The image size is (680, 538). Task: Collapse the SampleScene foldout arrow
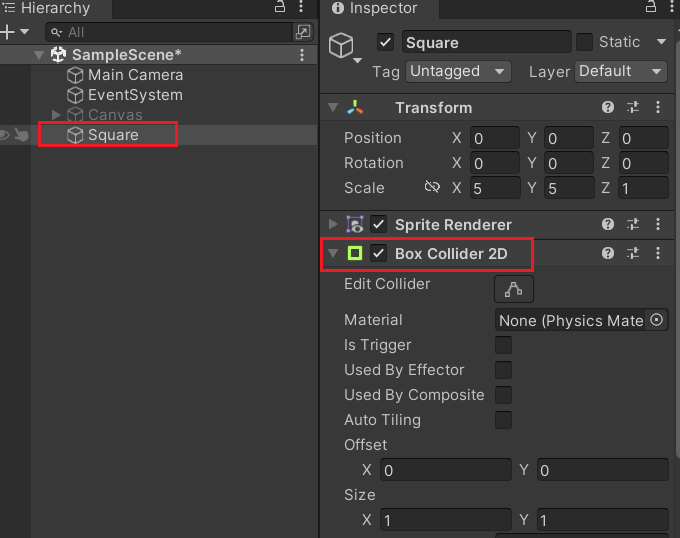pyautogui.click(x=39, y=55)
